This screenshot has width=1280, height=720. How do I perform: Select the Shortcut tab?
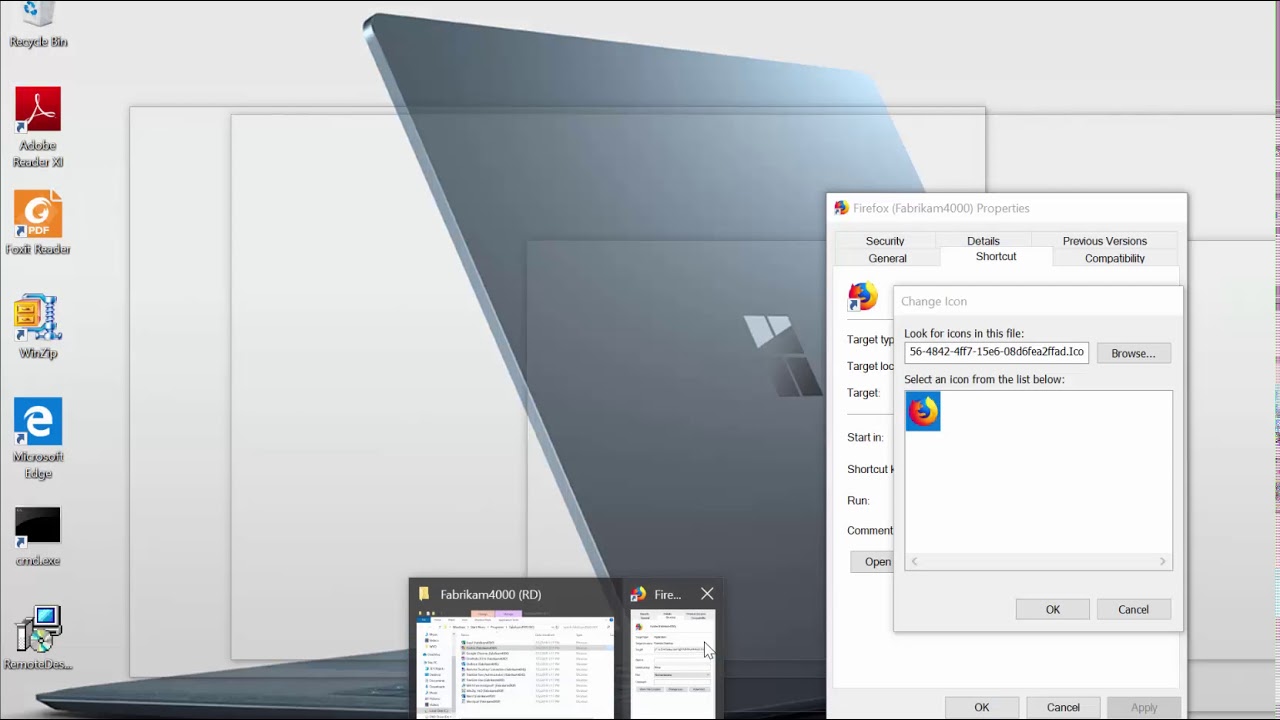click(x=996, y=257)
